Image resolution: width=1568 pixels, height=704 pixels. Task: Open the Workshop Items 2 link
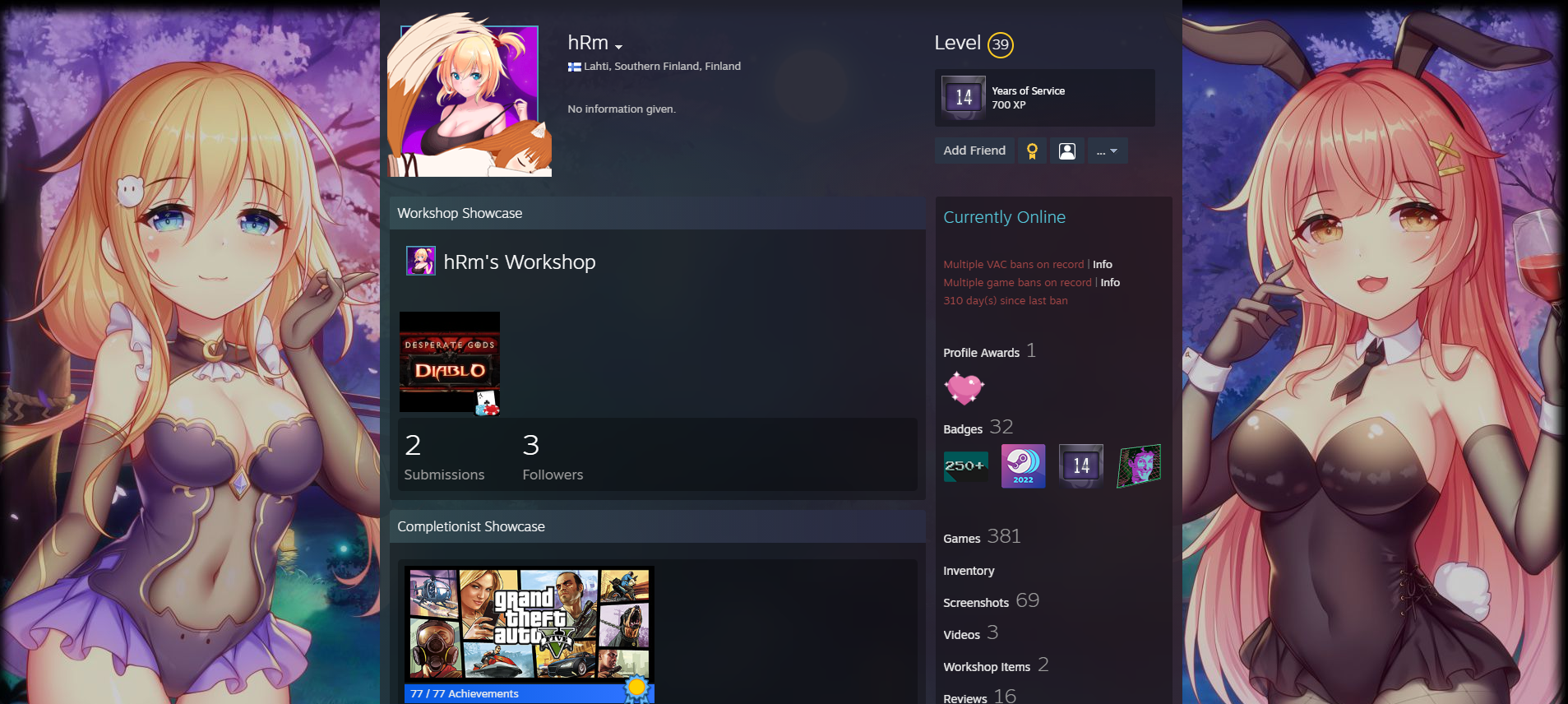pyautogui.click(x=996, y=665)
